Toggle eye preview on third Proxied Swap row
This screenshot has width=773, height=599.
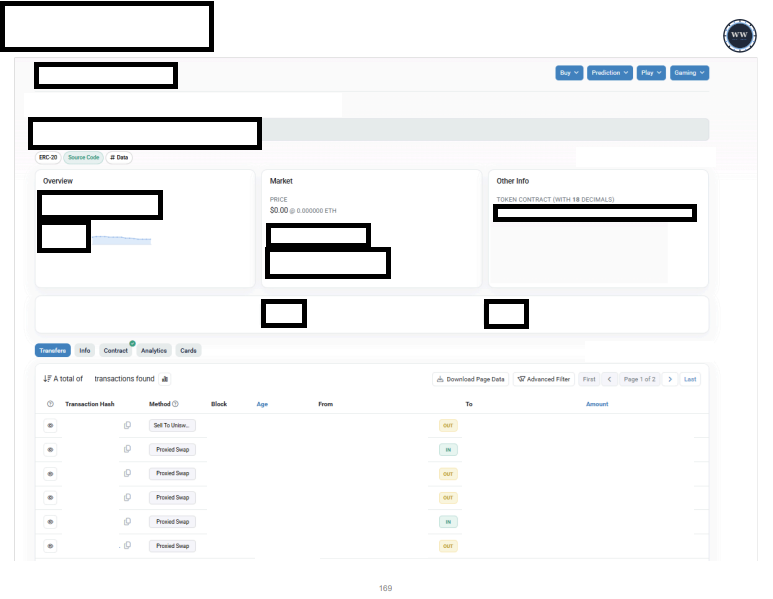(x=50, y=498)
